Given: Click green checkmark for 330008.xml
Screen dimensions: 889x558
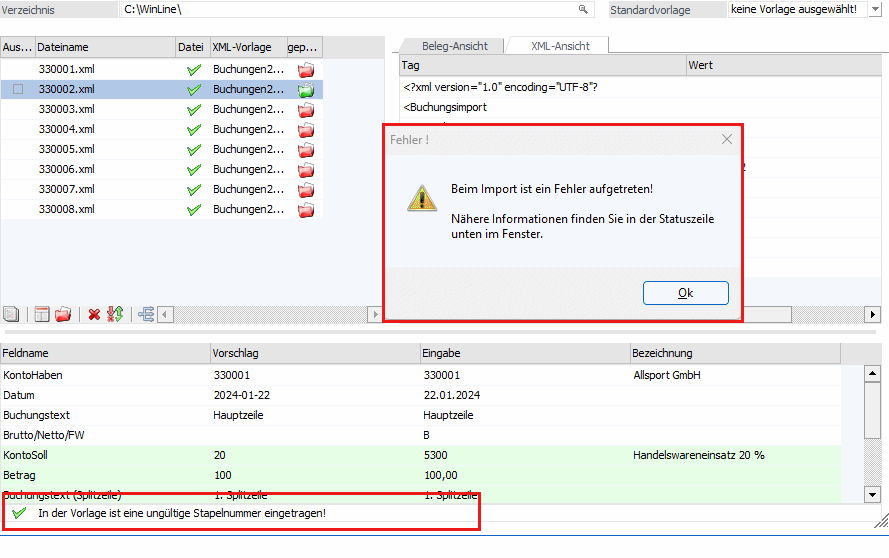Looking at the screenshot, I should tap(194, 210).
